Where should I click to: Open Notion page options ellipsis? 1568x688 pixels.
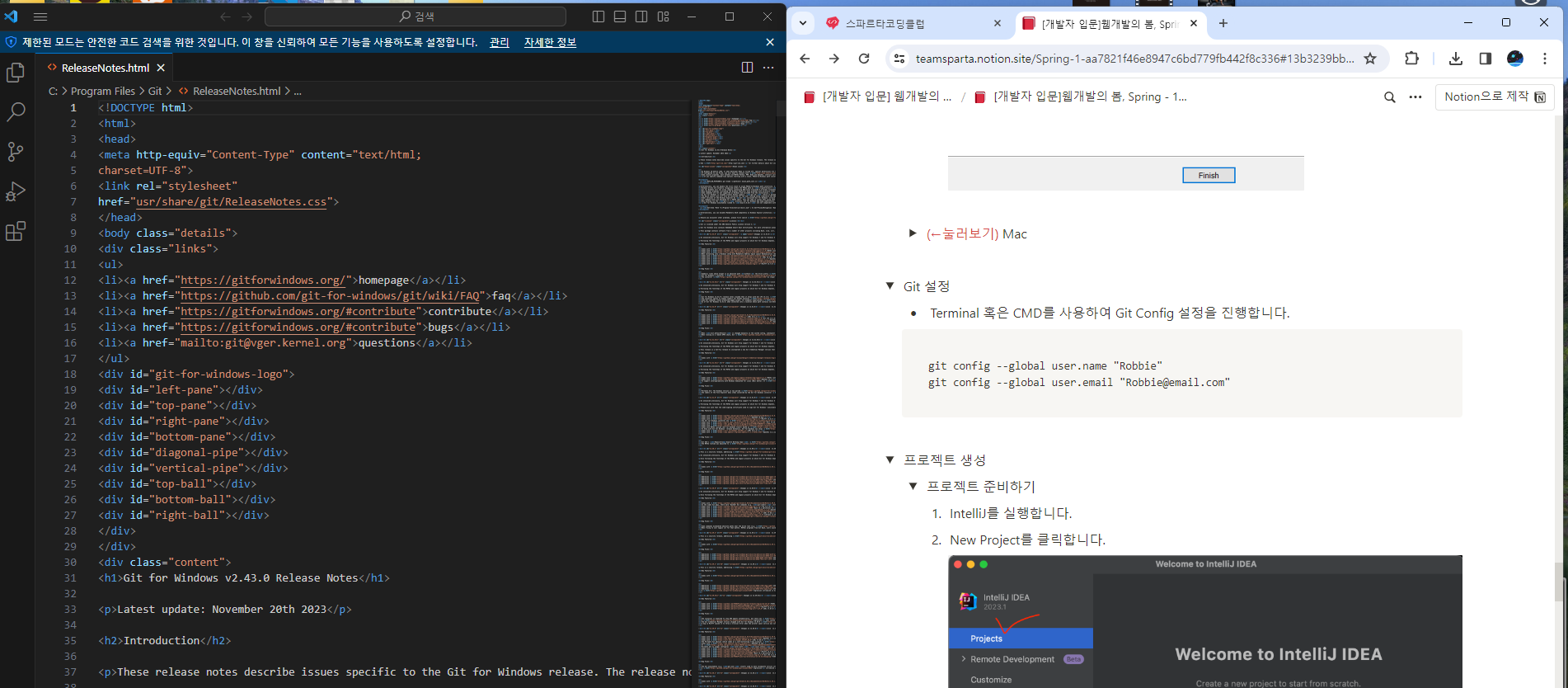pos(1415,97)
